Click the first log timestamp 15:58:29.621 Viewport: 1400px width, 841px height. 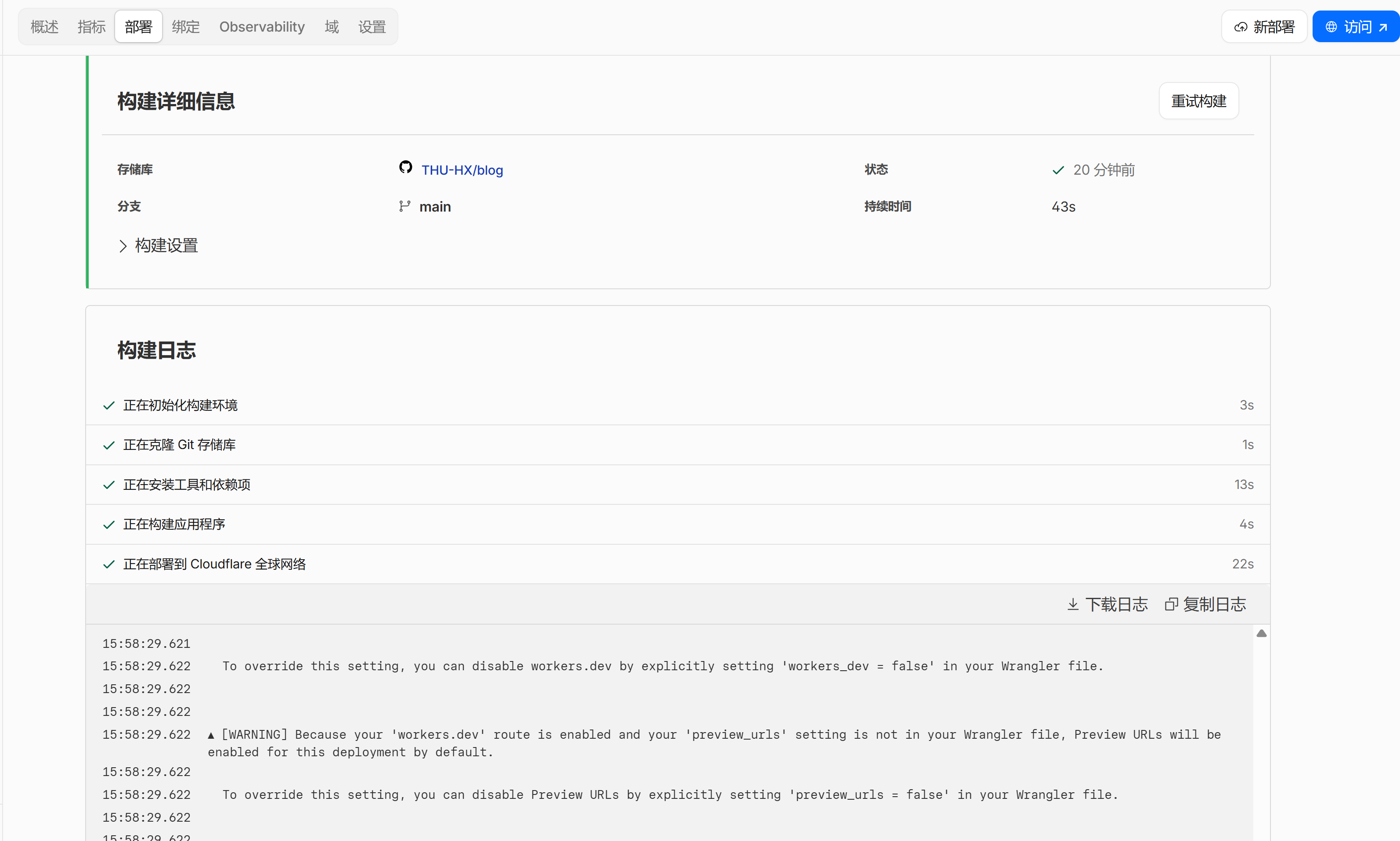(146, 643)
